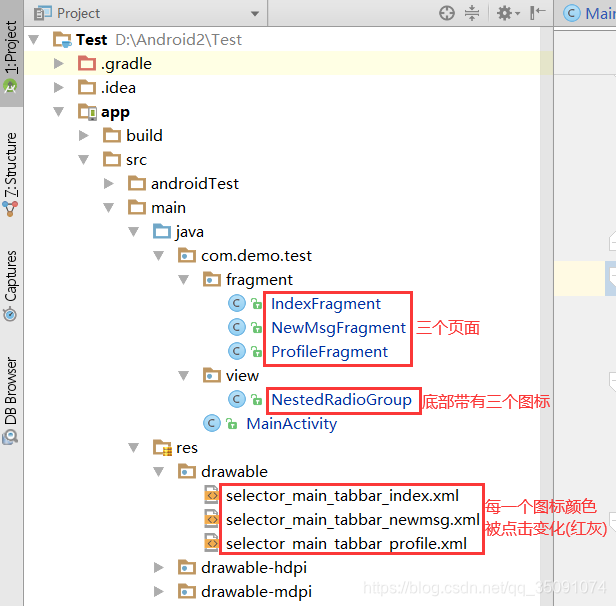Collapse the res folder arrow
The height and width of the screenshot is (606, 616).
[x=134, y=448]
